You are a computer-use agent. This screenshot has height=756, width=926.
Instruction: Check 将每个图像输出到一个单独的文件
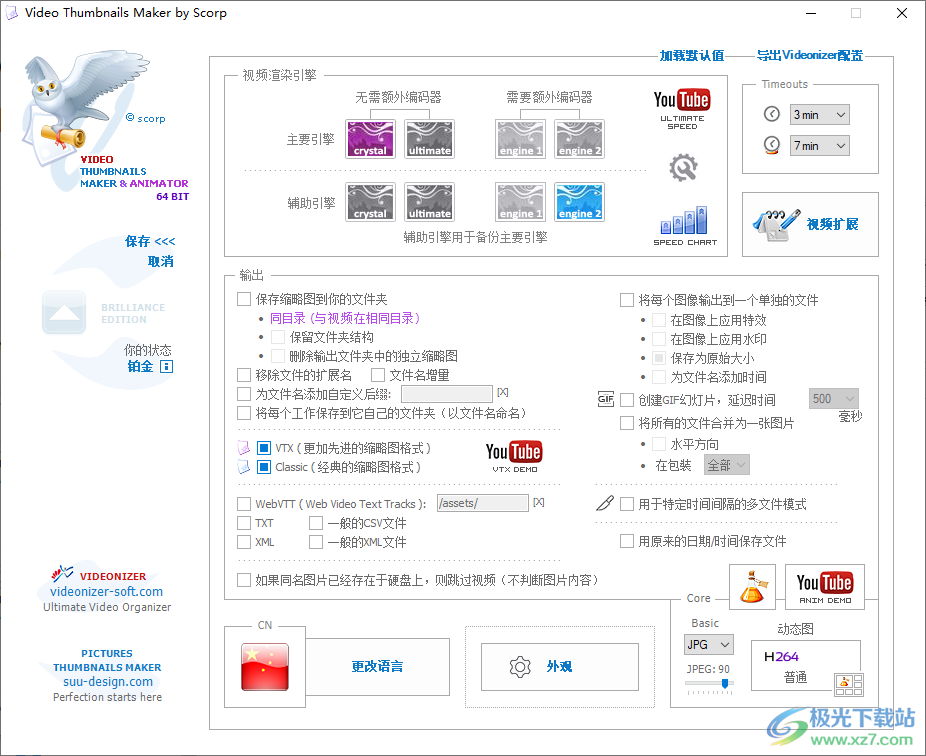627,300
